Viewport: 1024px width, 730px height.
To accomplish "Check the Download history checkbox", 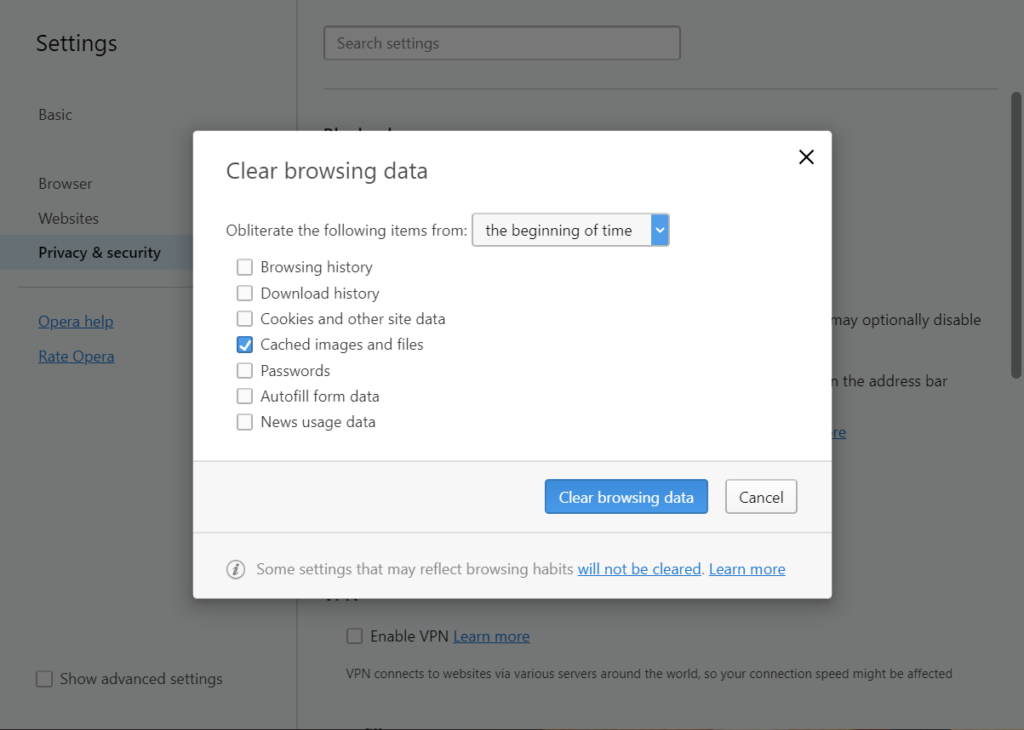I will 244,293.
